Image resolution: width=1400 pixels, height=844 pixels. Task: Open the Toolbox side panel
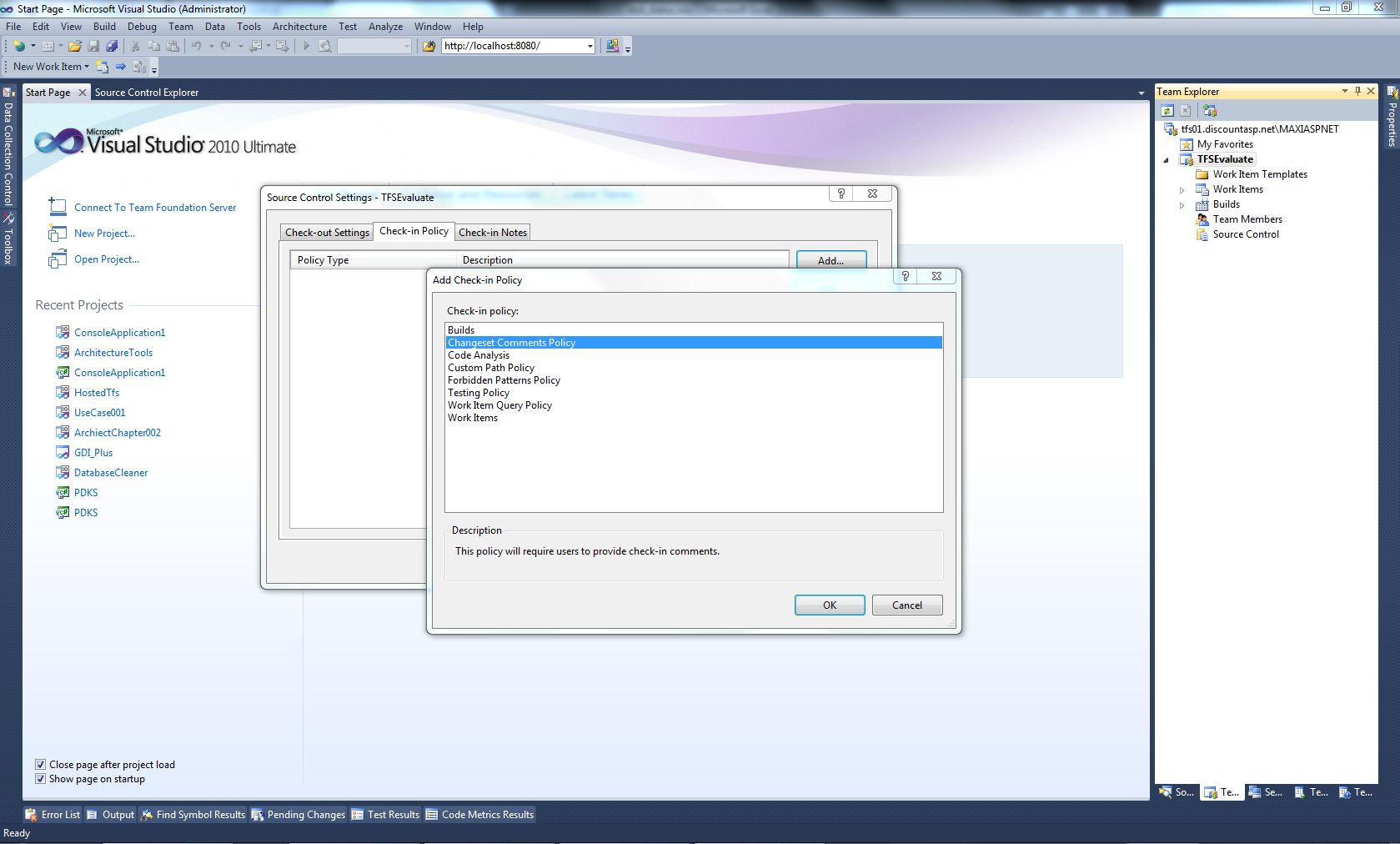(8, 239)
